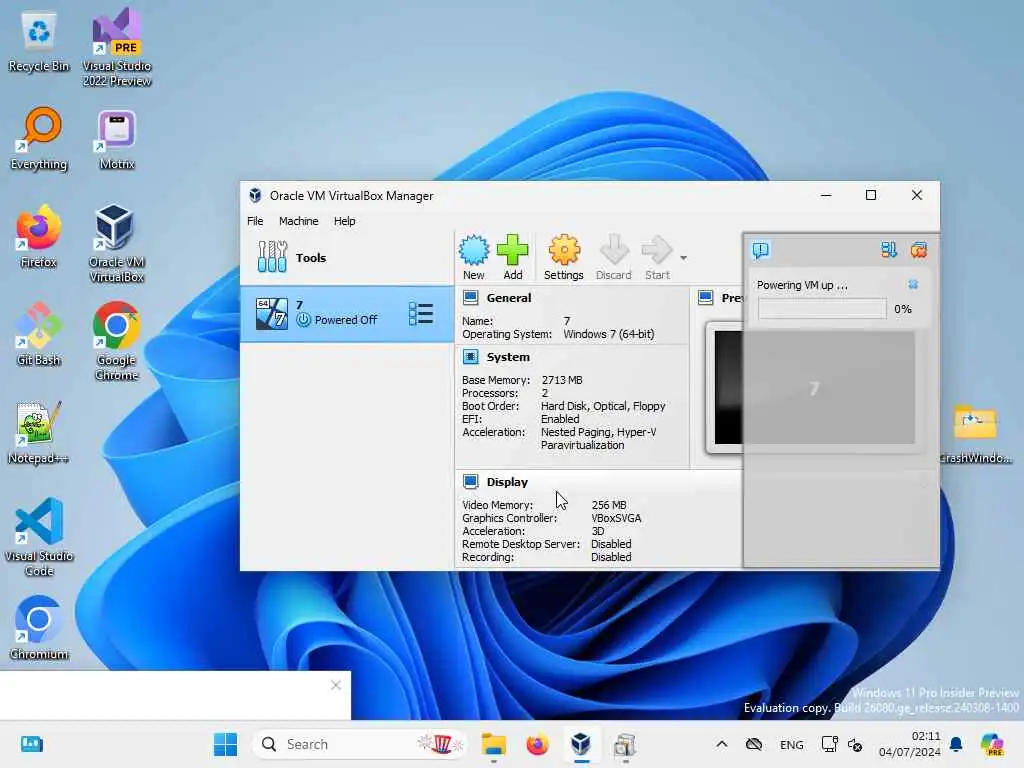
Task: Open the Windows Start menu
Action: [225, 744]
